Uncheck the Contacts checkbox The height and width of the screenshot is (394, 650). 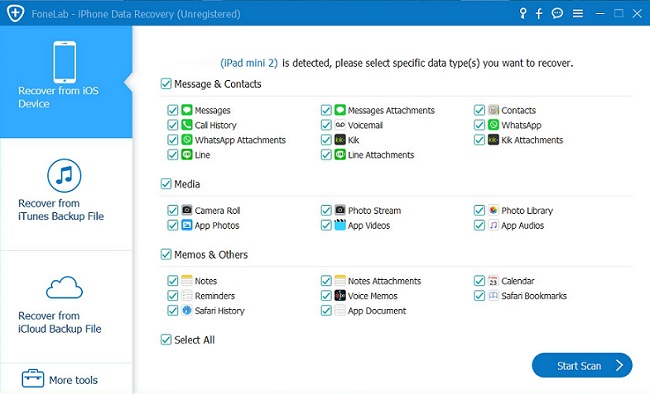(480, 110)
